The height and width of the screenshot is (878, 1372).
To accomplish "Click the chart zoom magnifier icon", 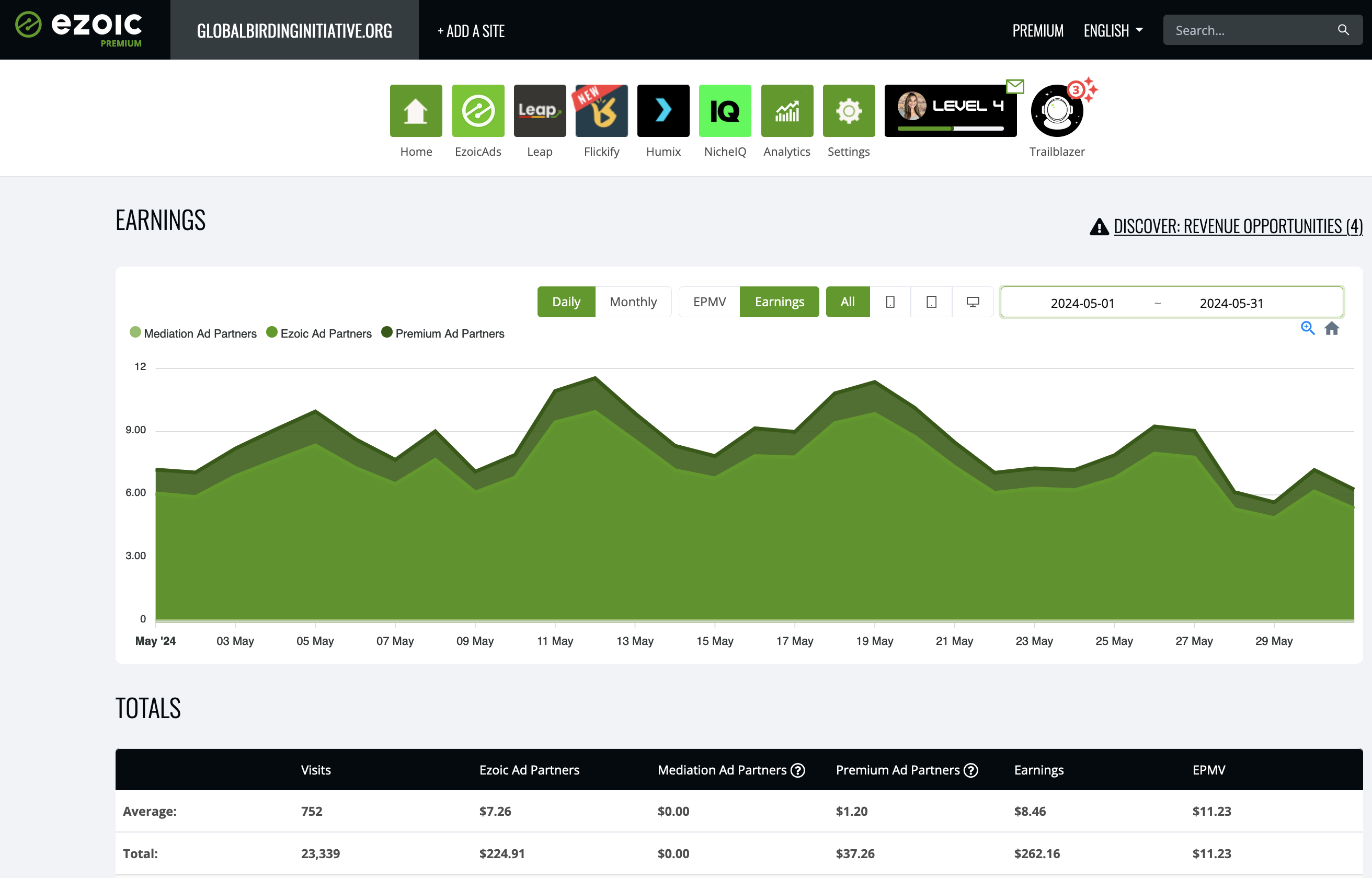I will (x=1308, y=328).
